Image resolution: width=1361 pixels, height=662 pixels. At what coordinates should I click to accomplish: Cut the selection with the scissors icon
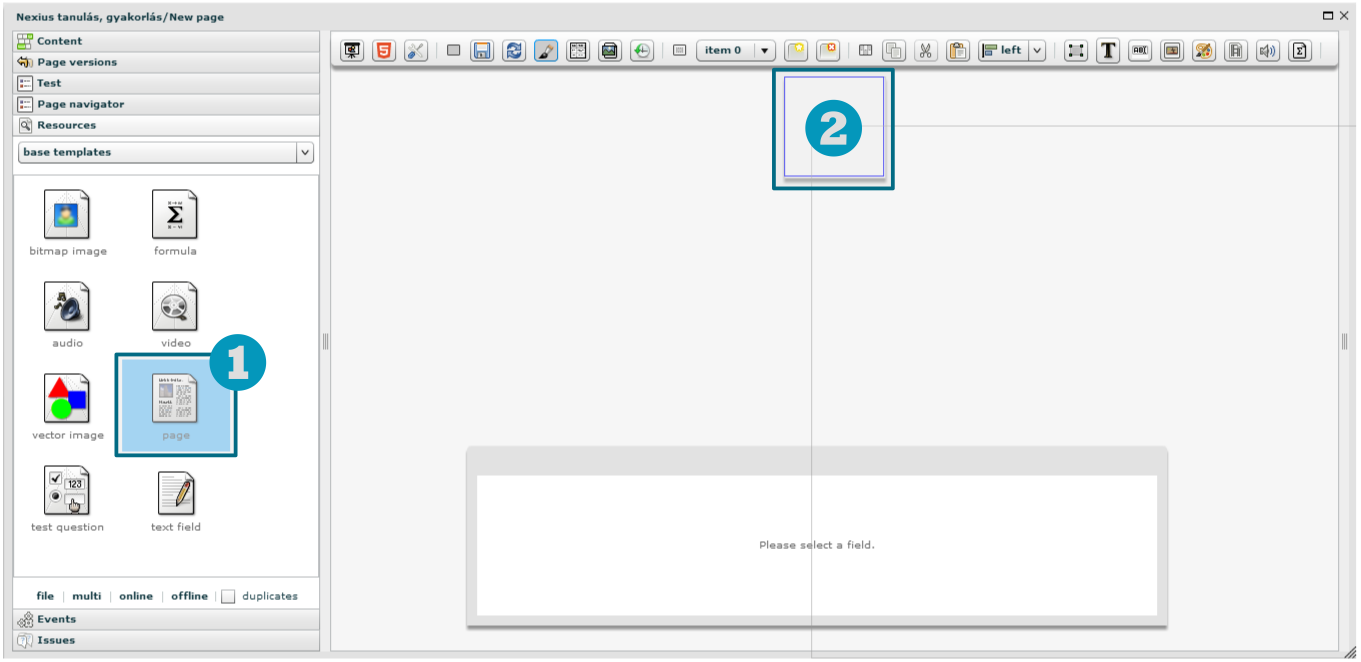click(x=926, y=50)
